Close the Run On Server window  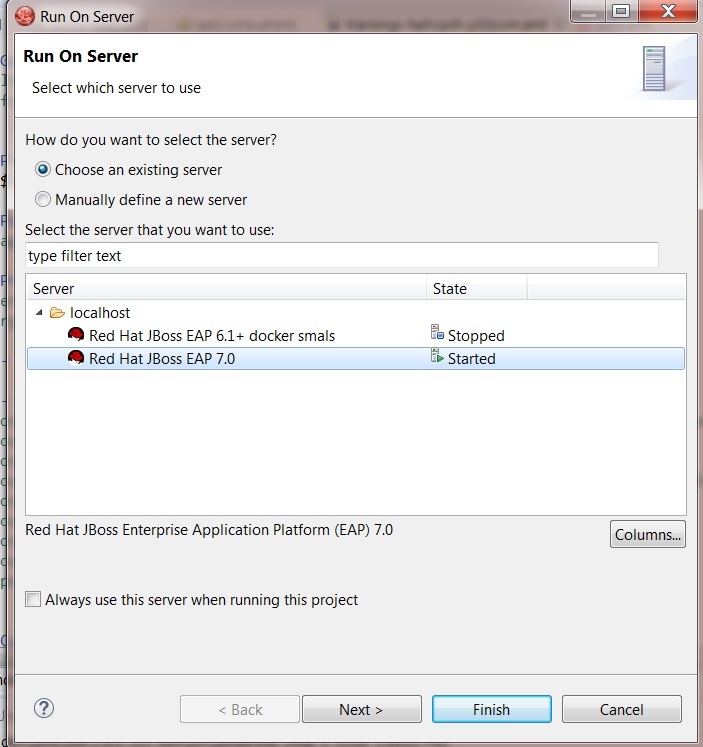pyautogui.click(x=668, y=10)
